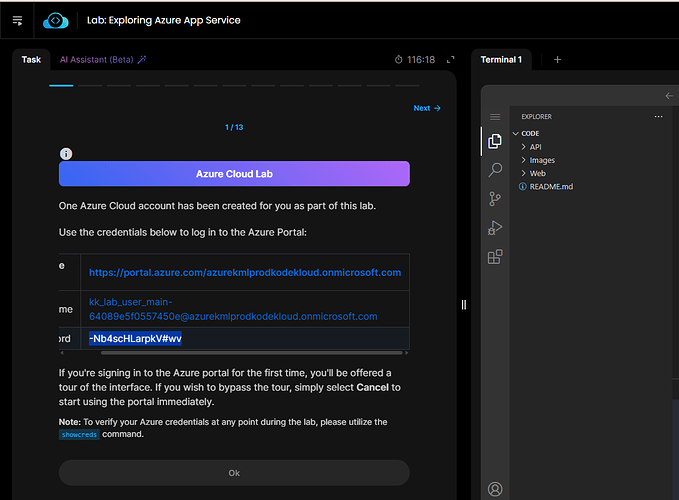Expand the Images folder in Explorer
Viewport: 679px width, 500px height.
[x=541, y=160]
